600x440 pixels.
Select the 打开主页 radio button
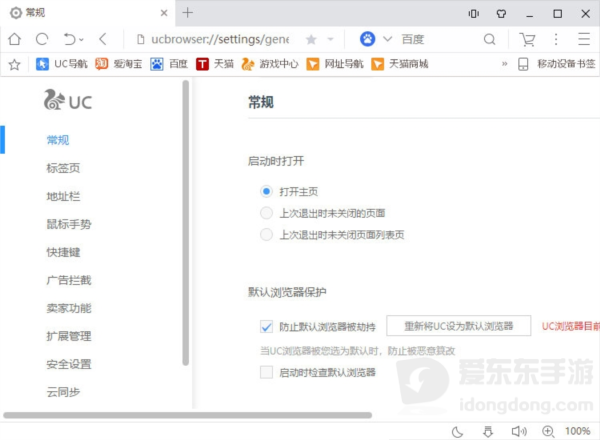266,191
